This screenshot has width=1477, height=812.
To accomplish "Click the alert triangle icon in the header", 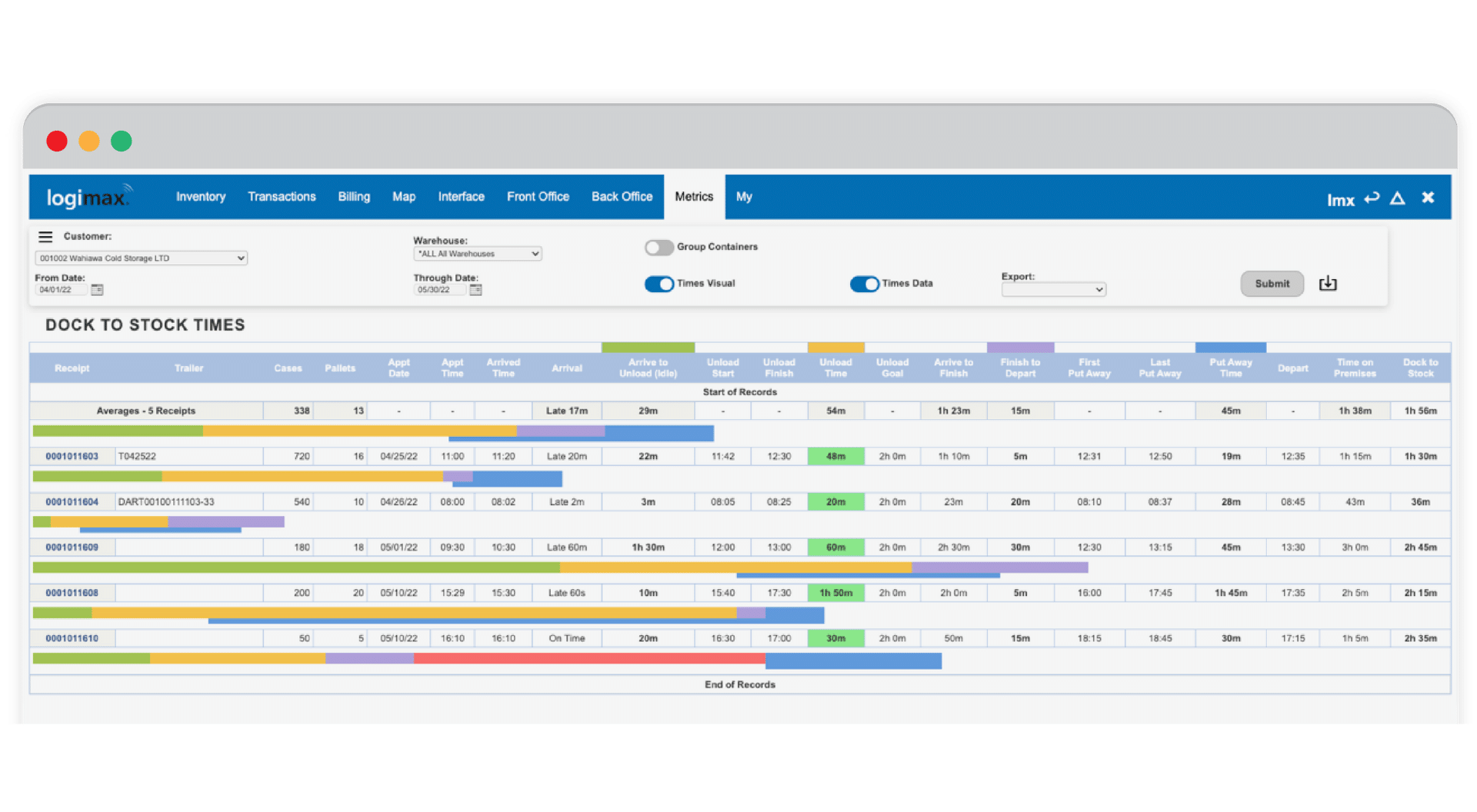I will tap(1399, 198).
